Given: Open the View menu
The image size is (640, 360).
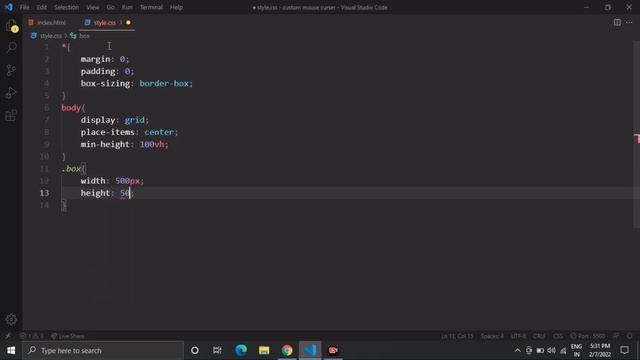Looking at the screenshot, I should [93, 7].
